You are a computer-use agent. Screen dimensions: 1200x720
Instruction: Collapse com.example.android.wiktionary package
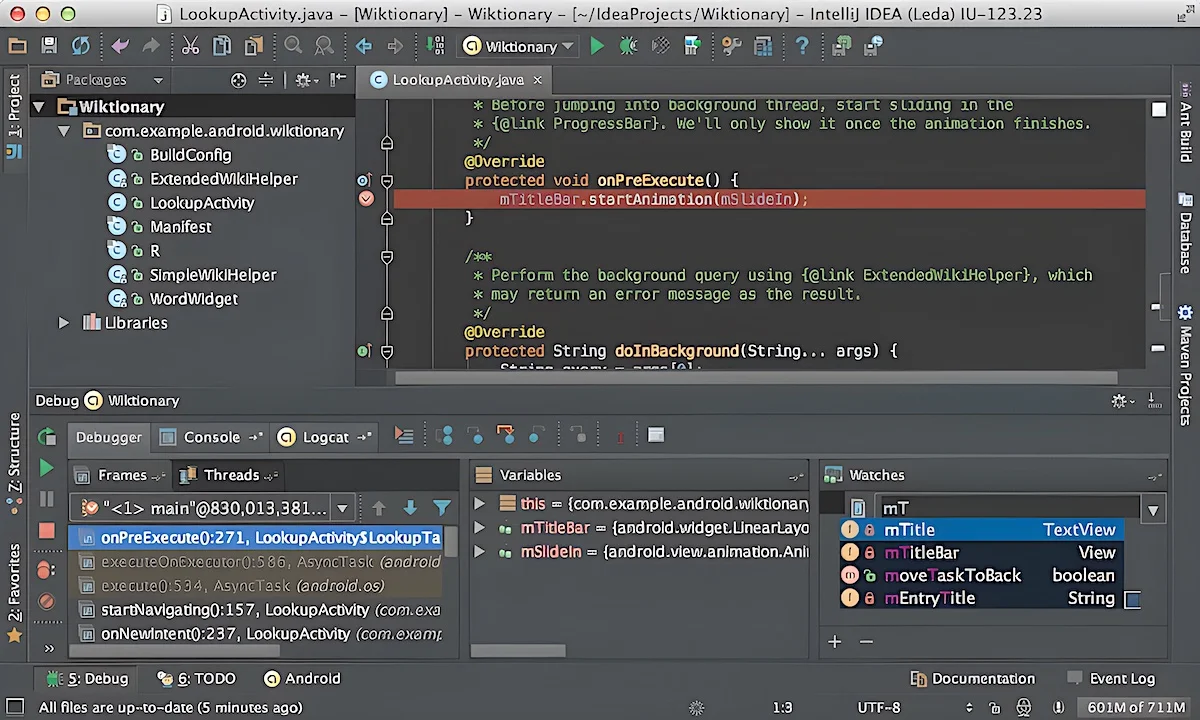coord(64,131)
